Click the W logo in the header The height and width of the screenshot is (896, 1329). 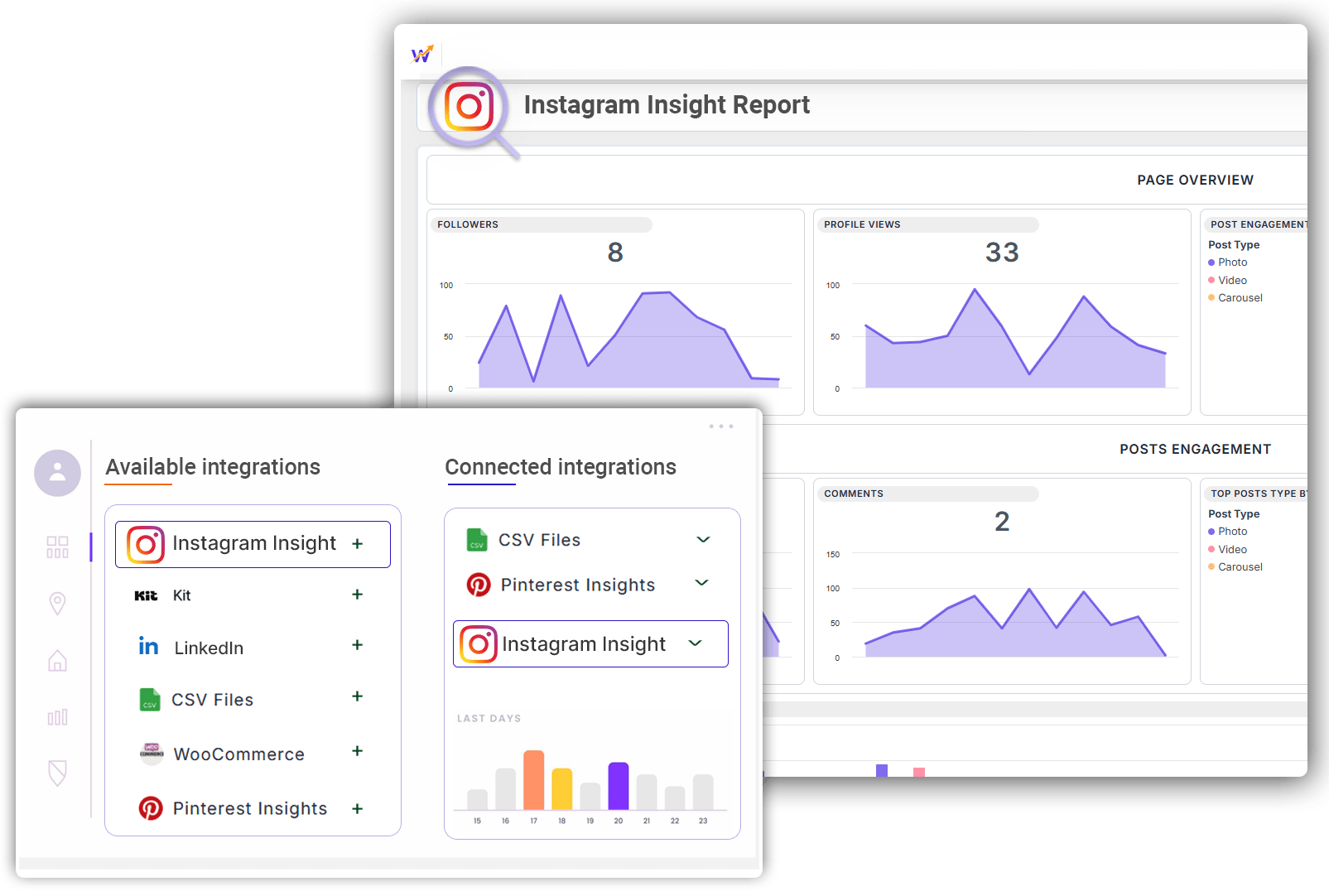422,55
